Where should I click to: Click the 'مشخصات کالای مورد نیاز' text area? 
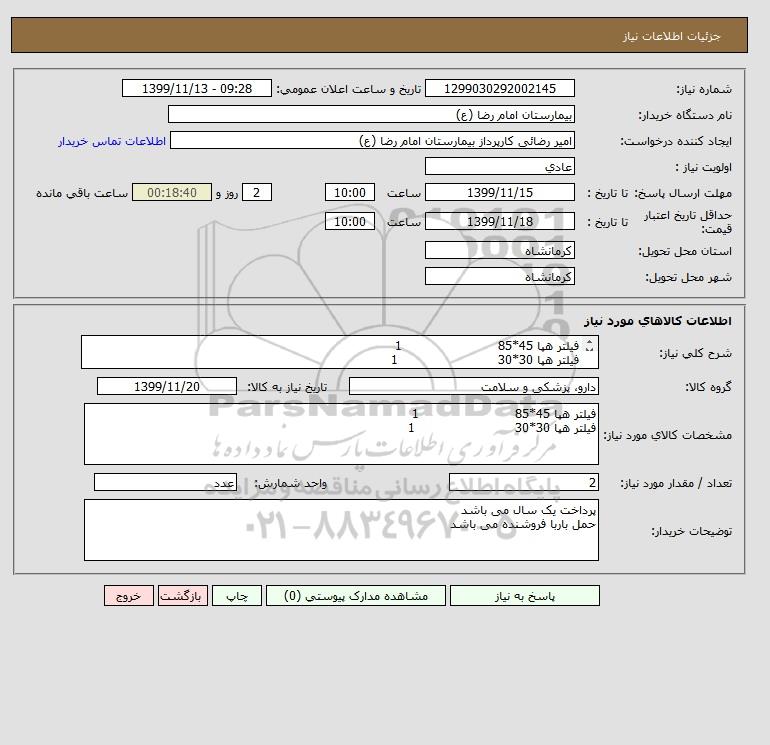coord(341,434)
